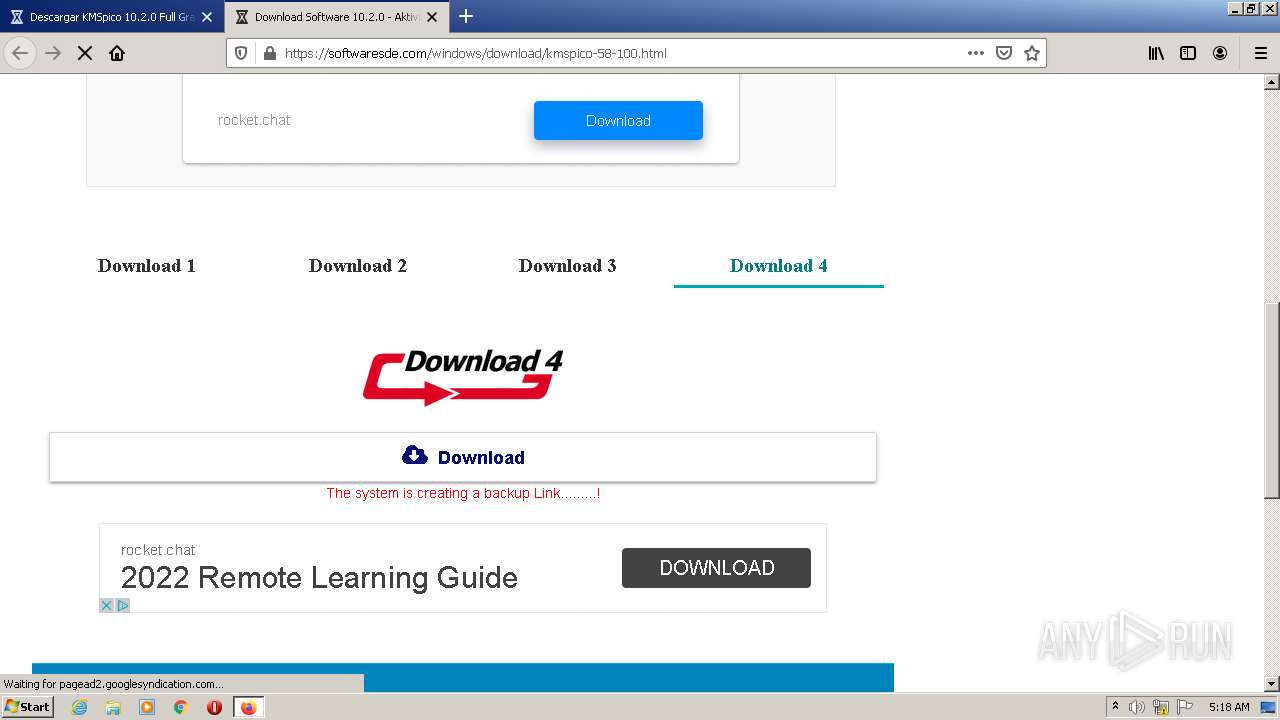Click the blue rocket.chat Download button
This screenshot has height=720, width=1280.
pos(618,120)
